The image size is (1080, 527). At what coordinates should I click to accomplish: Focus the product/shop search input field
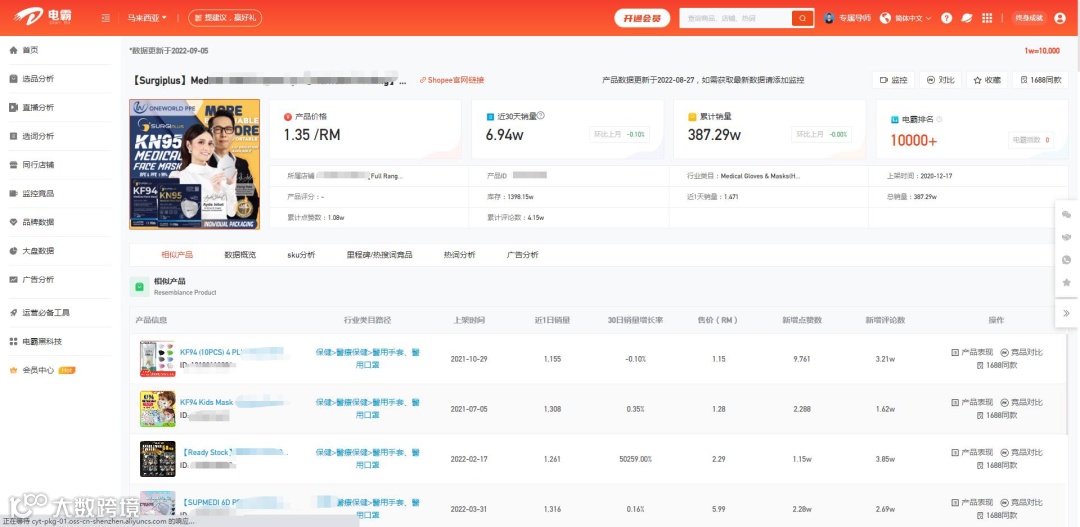(736, 18)
